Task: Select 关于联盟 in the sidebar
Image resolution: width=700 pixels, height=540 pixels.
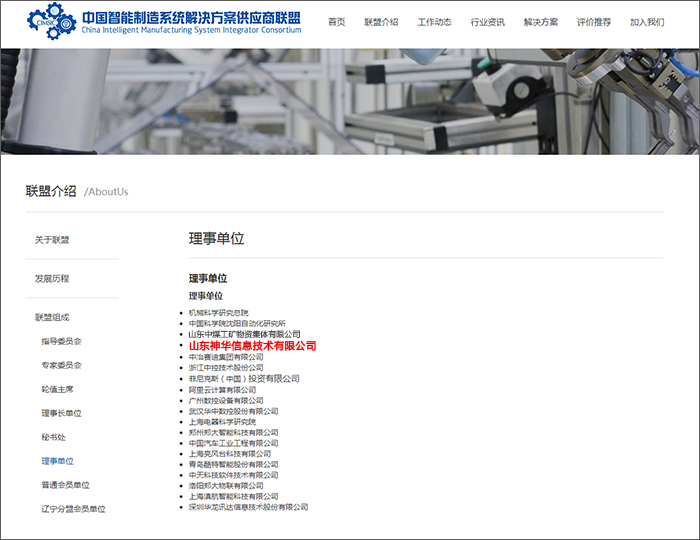Action: 52,240
